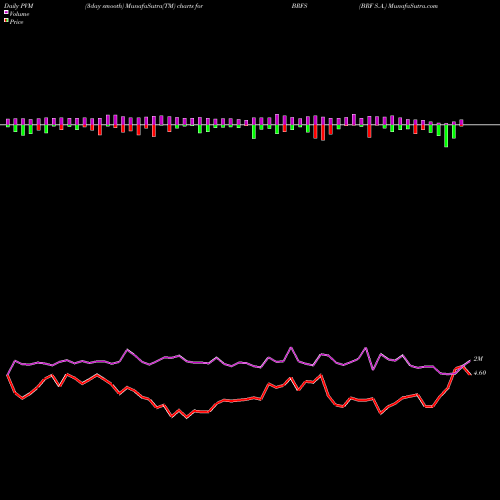Viewport: 500px width, 500px height.
Task: Click the 'Daily PVM' title text
Action: tap(19, 6)
